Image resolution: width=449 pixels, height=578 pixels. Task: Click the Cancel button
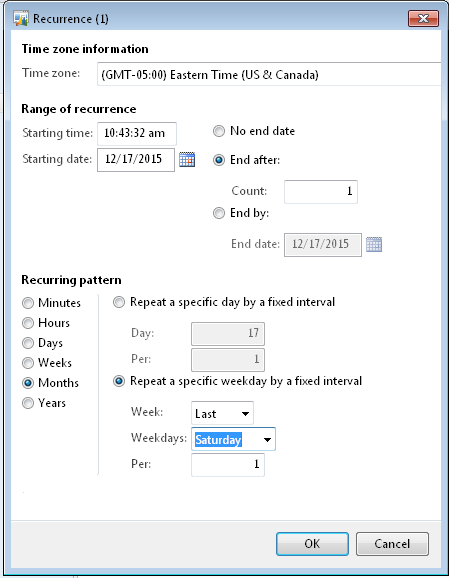coord(392,544)
